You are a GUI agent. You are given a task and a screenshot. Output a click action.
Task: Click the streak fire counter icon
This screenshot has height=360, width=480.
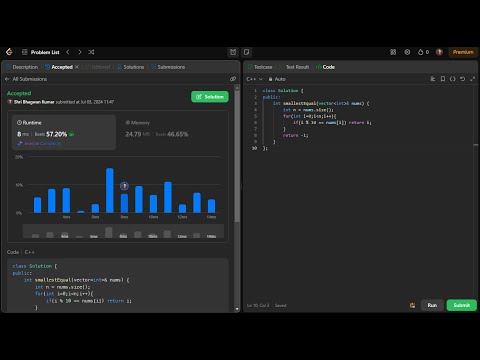click(423, 52)
